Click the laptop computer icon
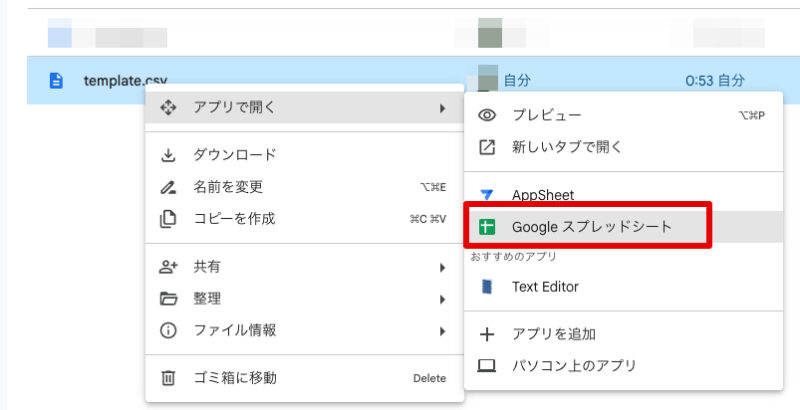The height and width of the screenshot is (410, 800). tap(487, 366)
